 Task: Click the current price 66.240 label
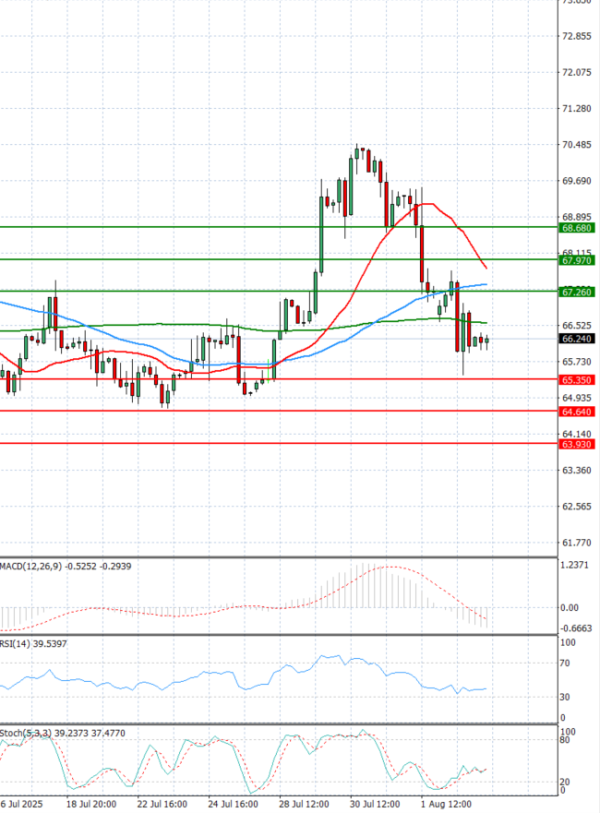click(577, 339)
